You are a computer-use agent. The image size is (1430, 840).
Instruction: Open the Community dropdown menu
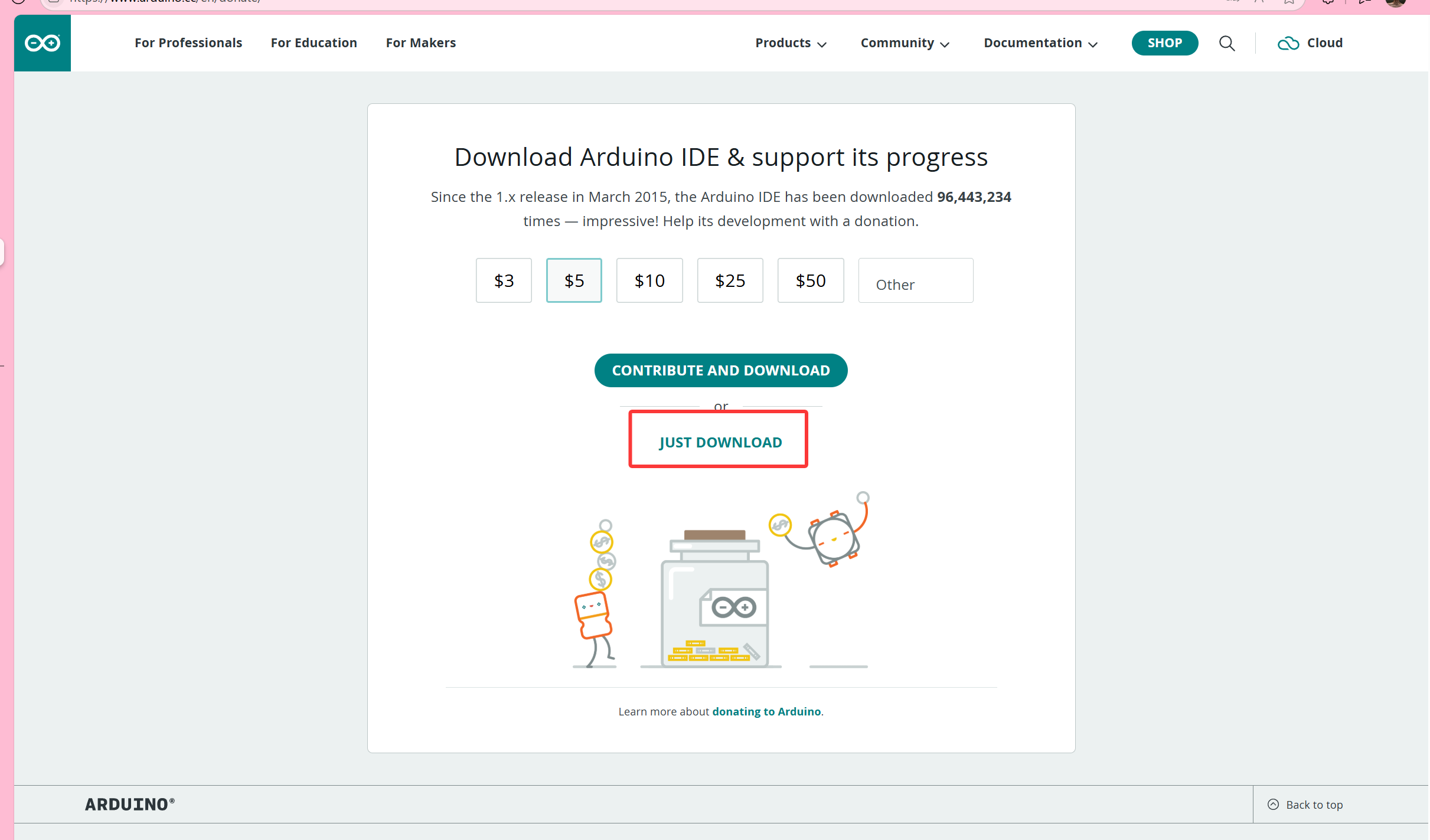coord(905,43)
